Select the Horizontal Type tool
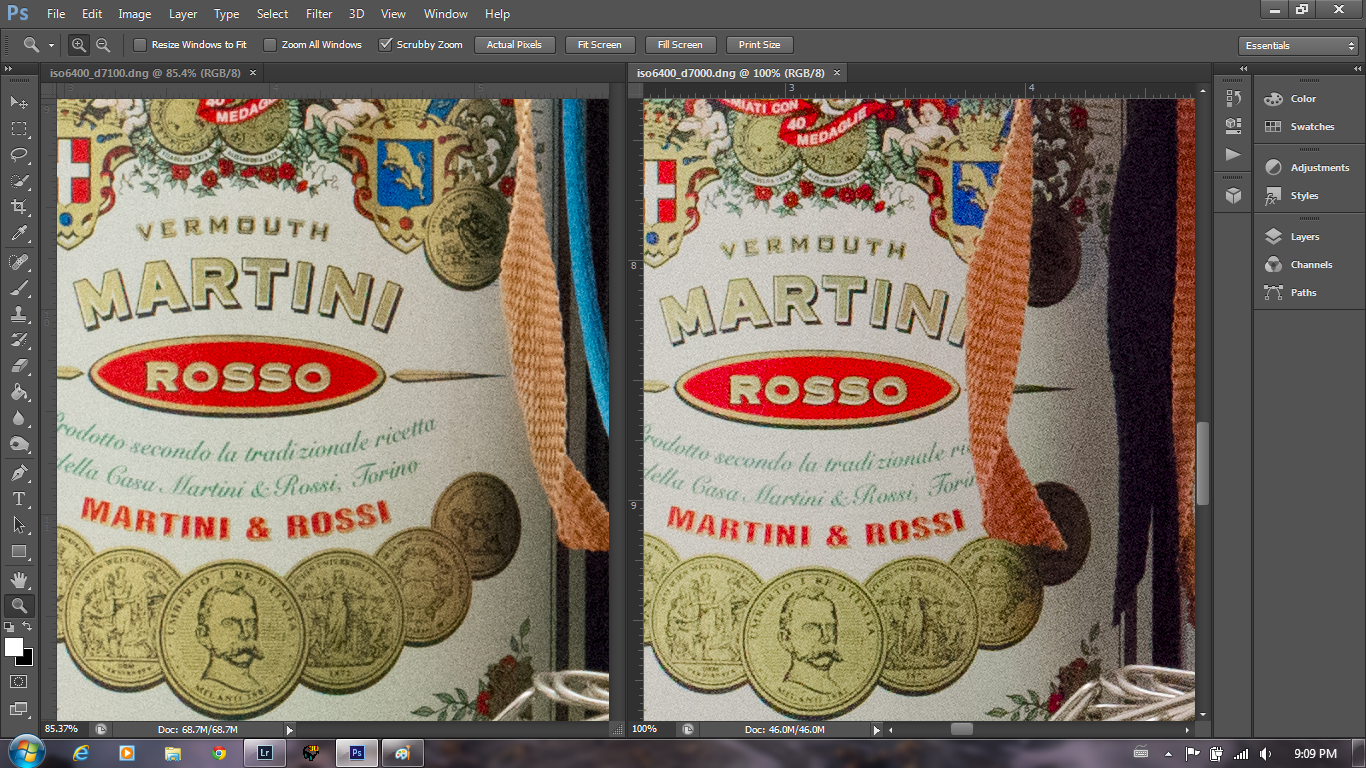 [19, 498]
